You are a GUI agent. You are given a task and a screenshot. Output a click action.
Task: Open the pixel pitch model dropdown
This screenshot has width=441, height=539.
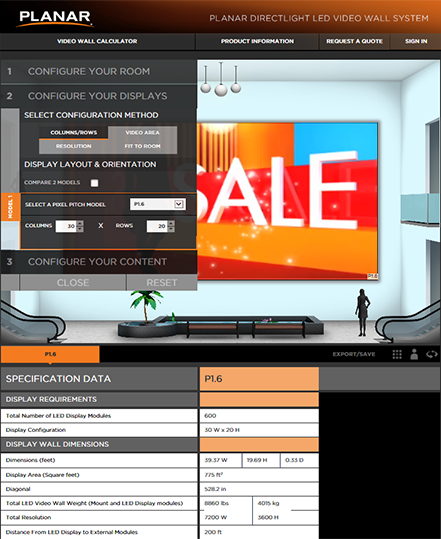click(158, 204)
